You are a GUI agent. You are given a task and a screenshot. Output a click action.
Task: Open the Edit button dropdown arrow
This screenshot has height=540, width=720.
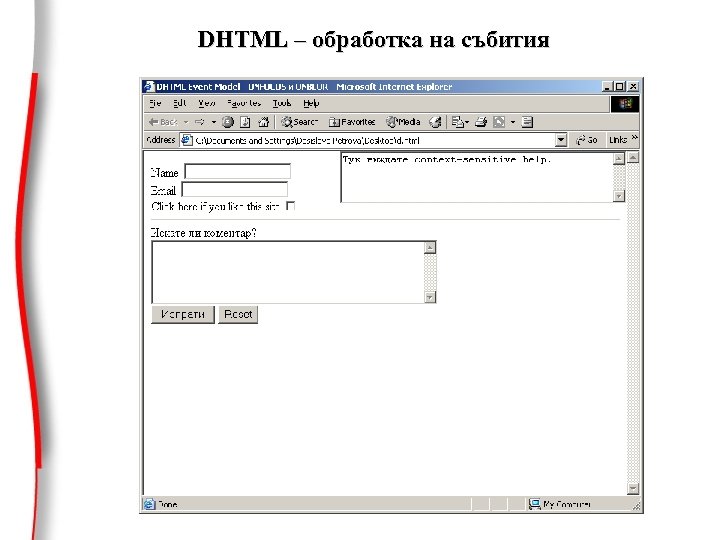pos(513,122)
